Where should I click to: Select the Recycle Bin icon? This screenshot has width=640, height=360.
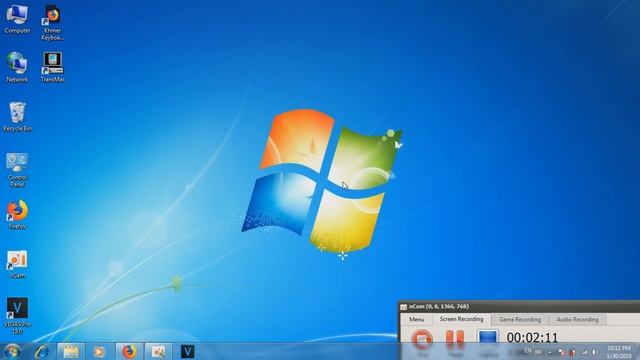tap(17, 117)
